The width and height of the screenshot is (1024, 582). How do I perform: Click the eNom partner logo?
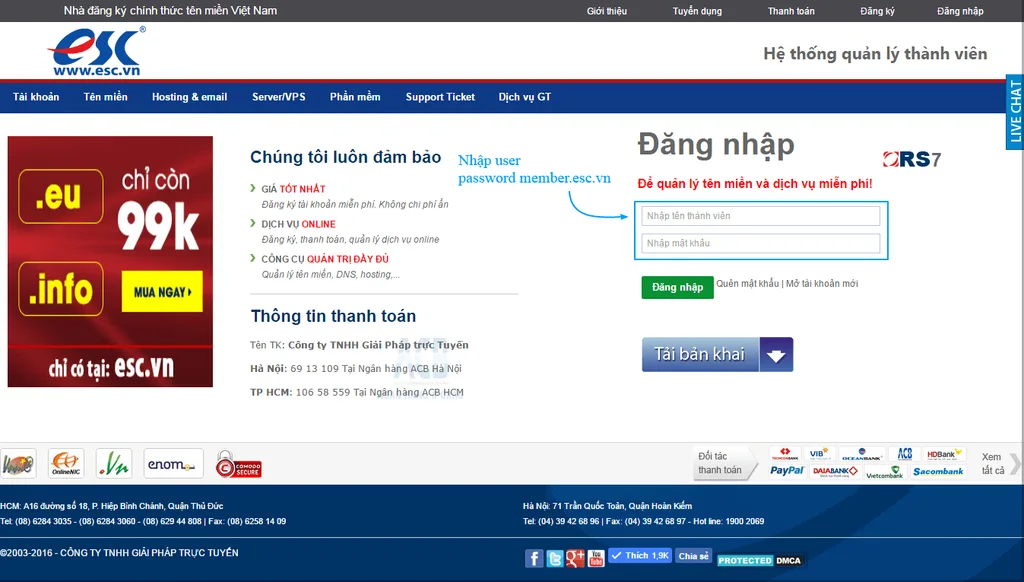tap(173, 464)
